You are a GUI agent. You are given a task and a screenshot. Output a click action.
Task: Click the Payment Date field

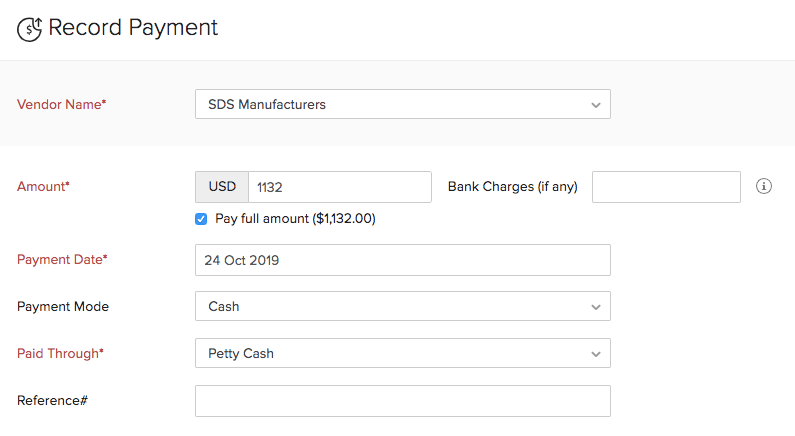402,260
